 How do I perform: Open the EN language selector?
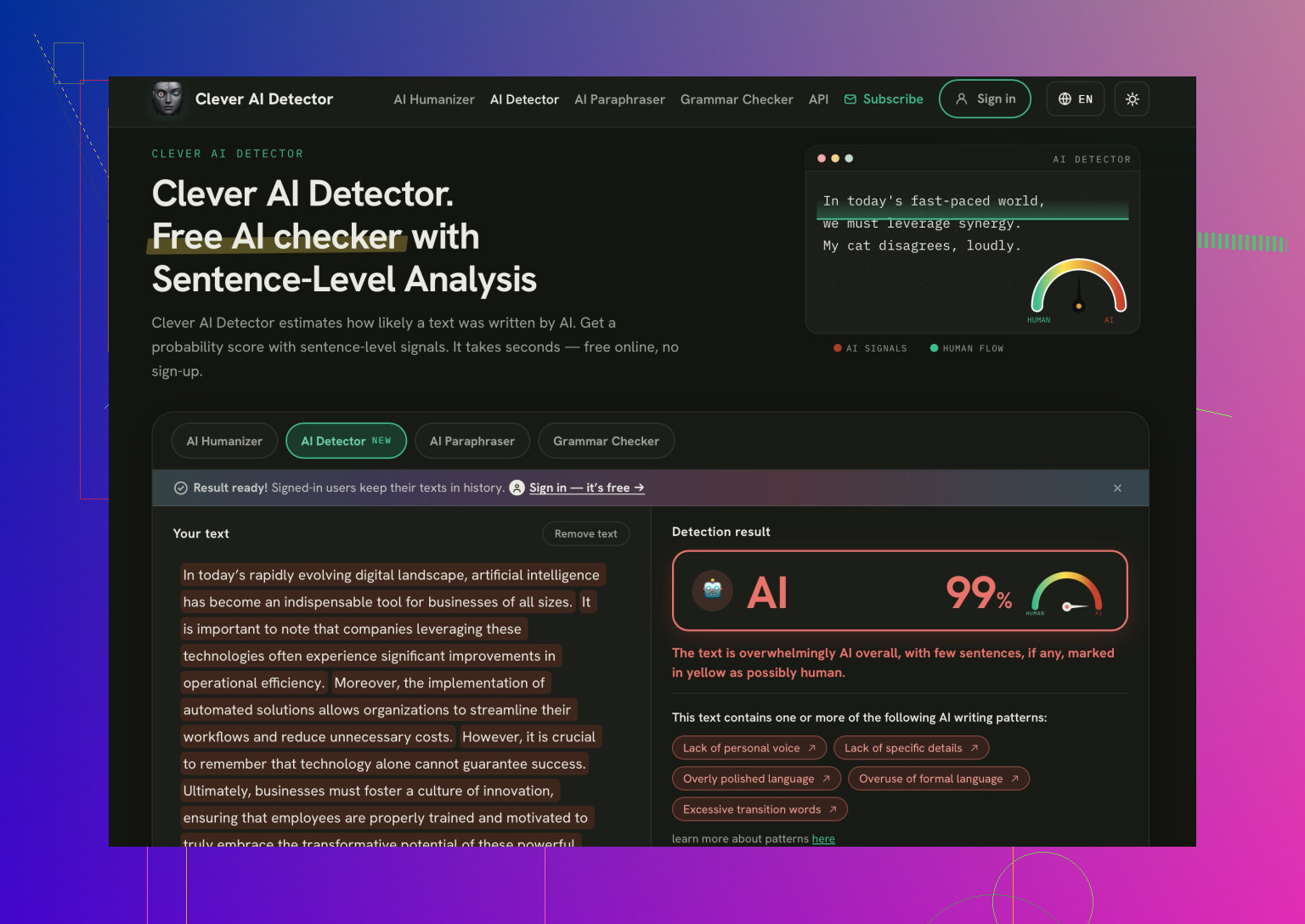click(x=1076, y=99)
